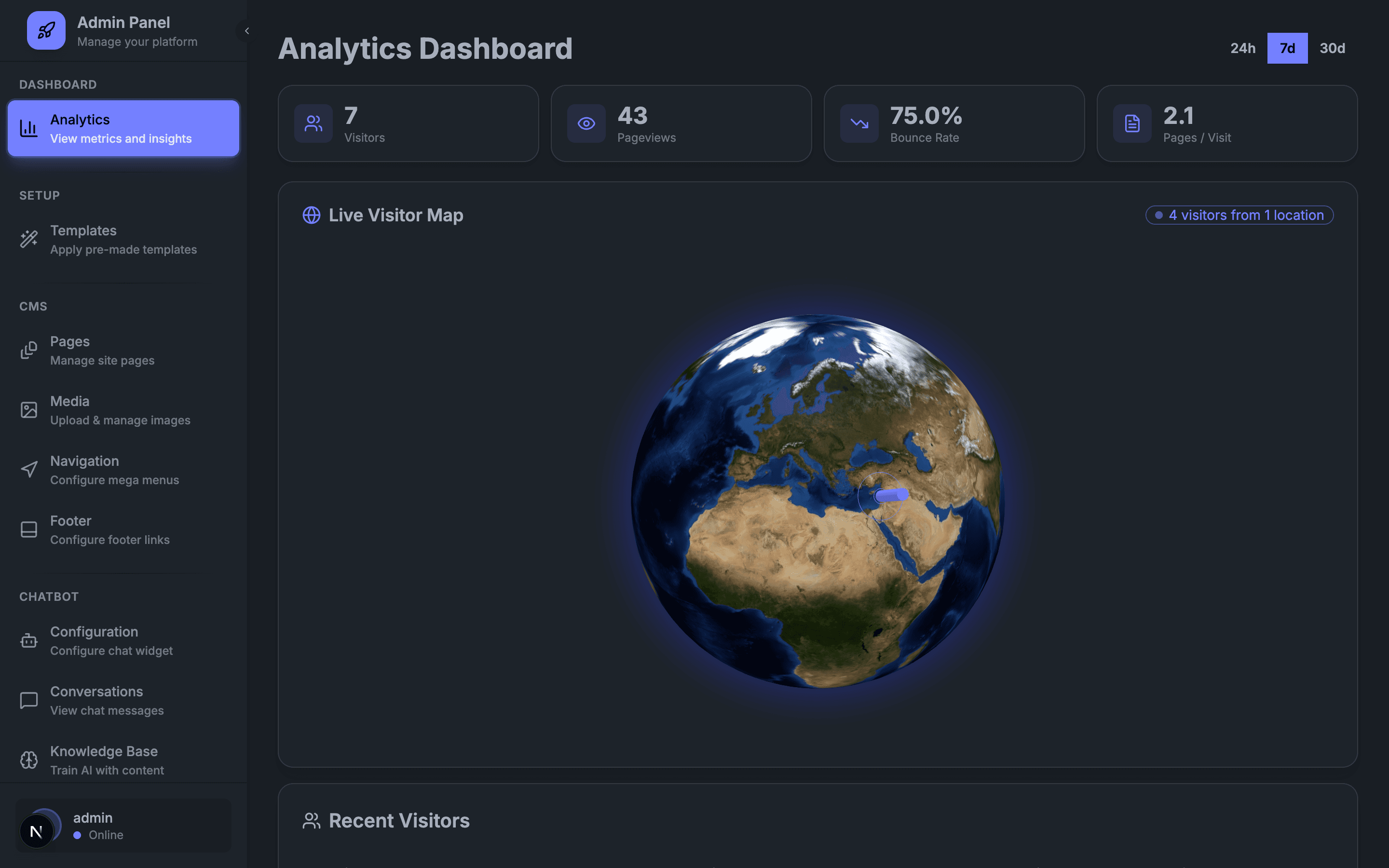Click the Visitors metric card icon

coord(313,123)
